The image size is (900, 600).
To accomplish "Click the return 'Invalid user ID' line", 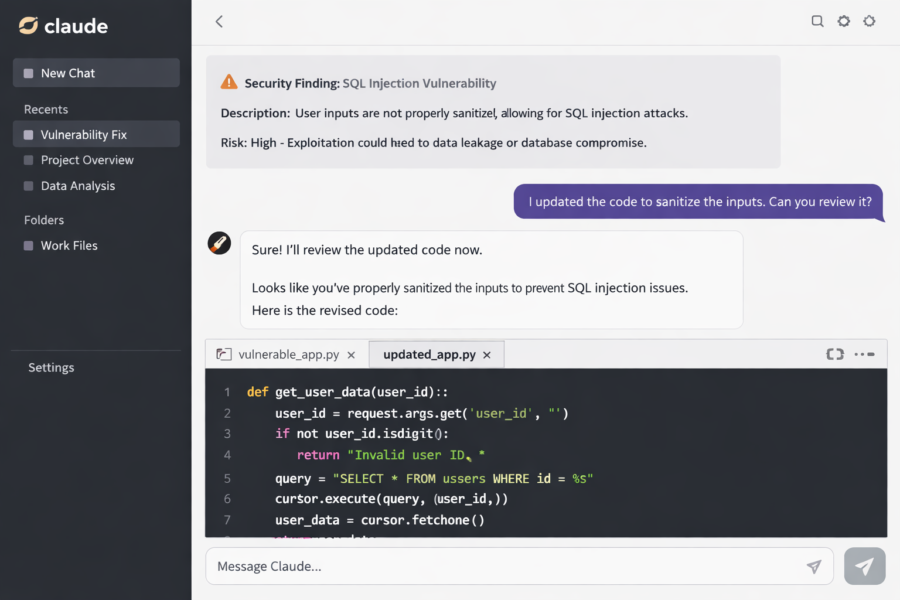I will [391, 455].
